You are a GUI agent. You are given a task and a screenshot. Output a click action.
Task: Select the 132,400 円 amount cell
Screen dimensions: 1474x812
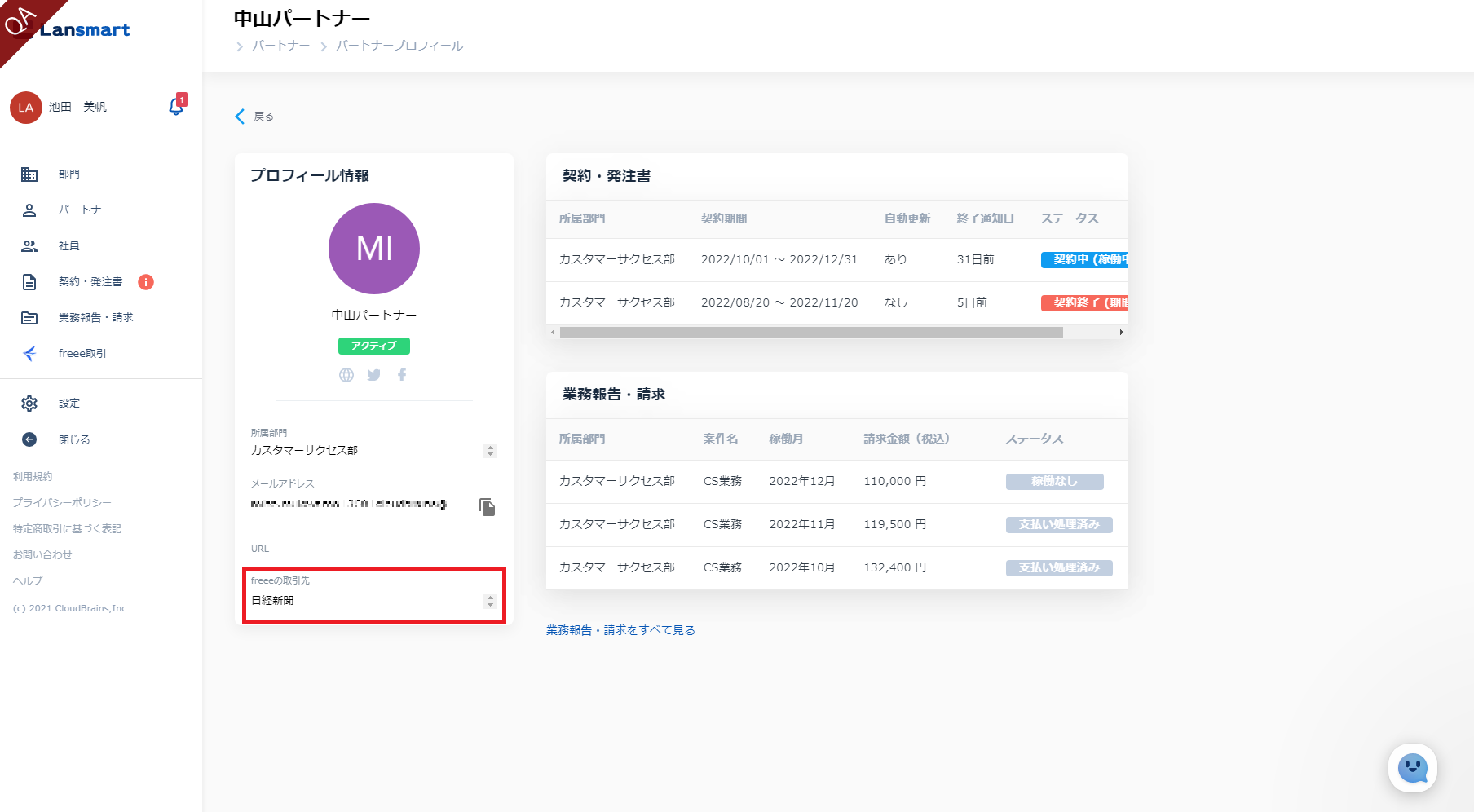(895, 568)
